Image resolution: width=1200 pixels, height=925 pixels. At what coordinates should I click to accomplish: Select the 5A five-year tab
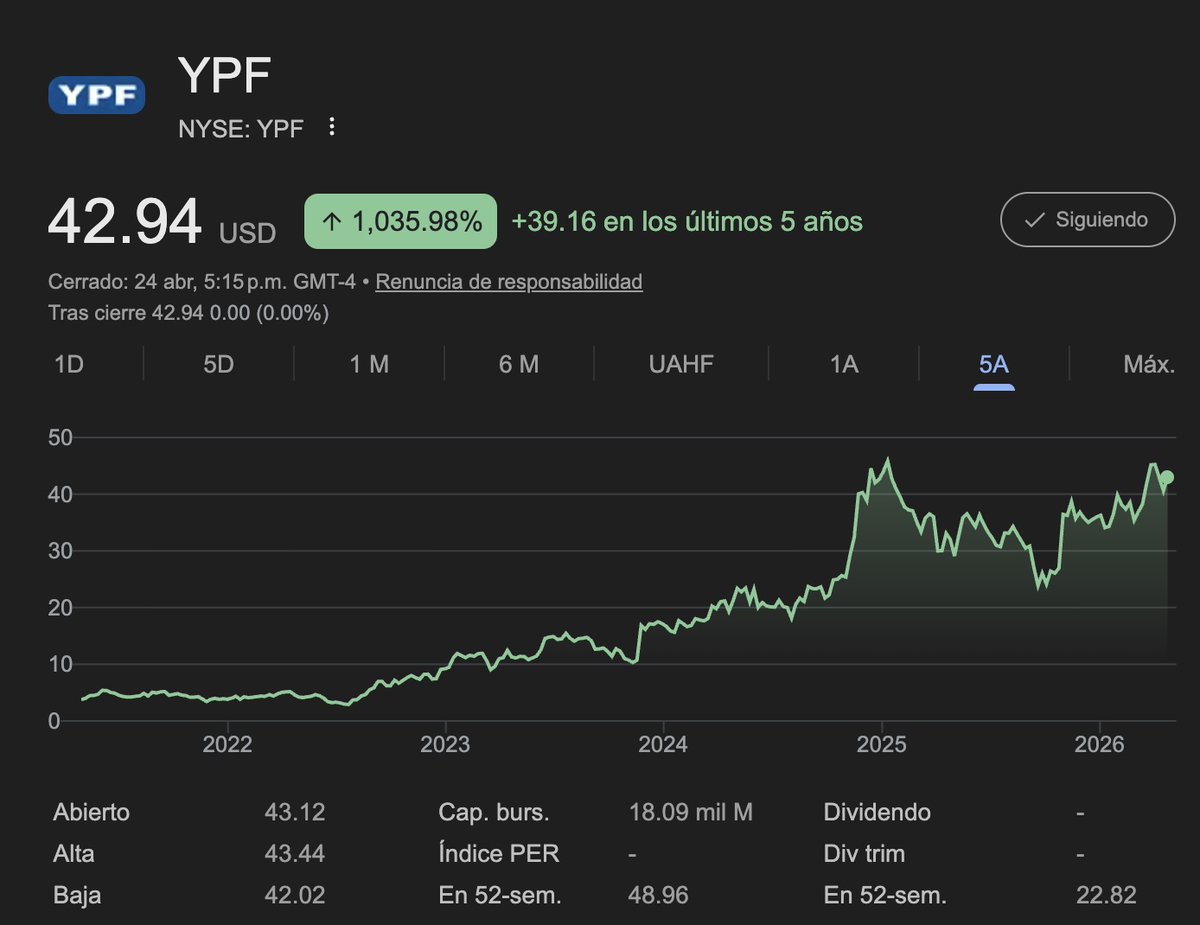[994, 364]
